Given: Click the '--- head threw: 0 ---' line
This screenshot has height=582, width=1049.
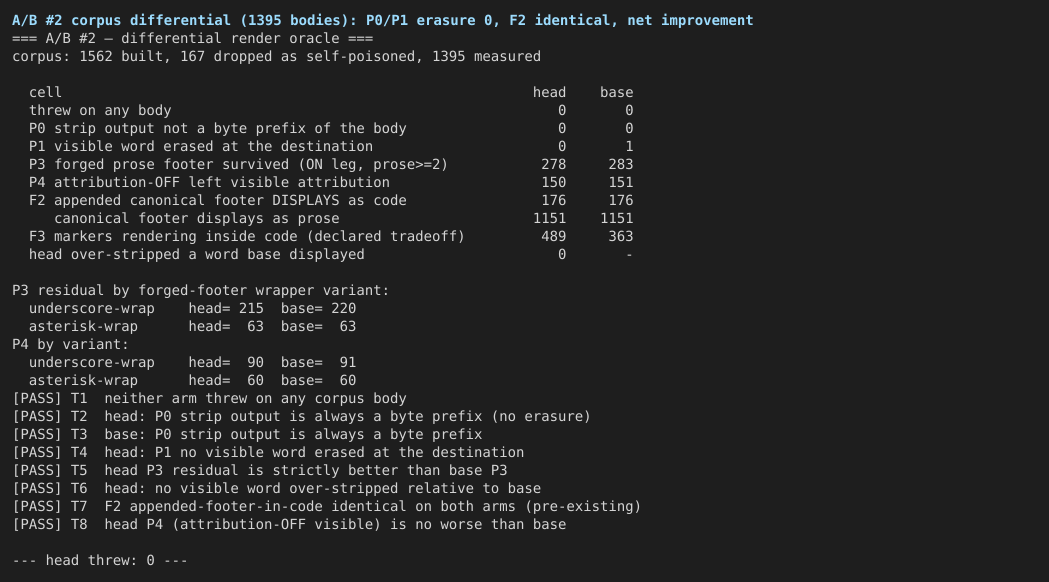Looking at the screenshot, I should point(100,561).
